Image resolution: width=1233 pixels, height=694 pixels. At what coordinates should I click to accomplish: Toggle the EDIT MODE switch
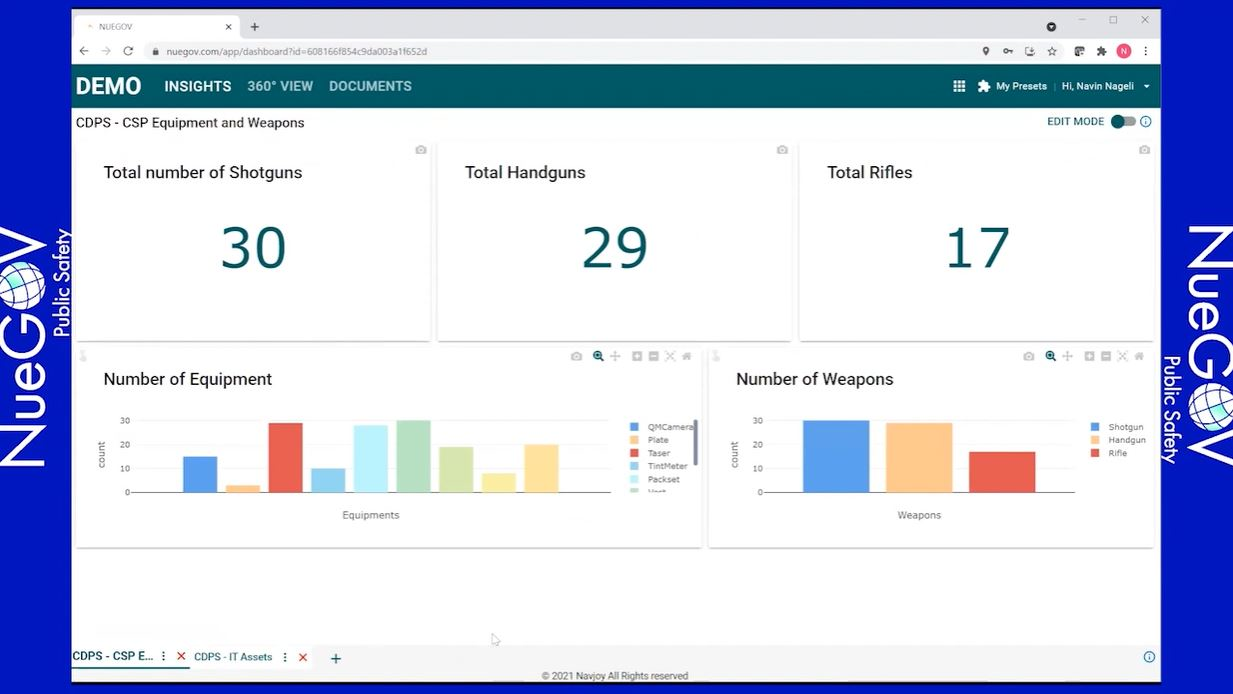click(1123, 122)
